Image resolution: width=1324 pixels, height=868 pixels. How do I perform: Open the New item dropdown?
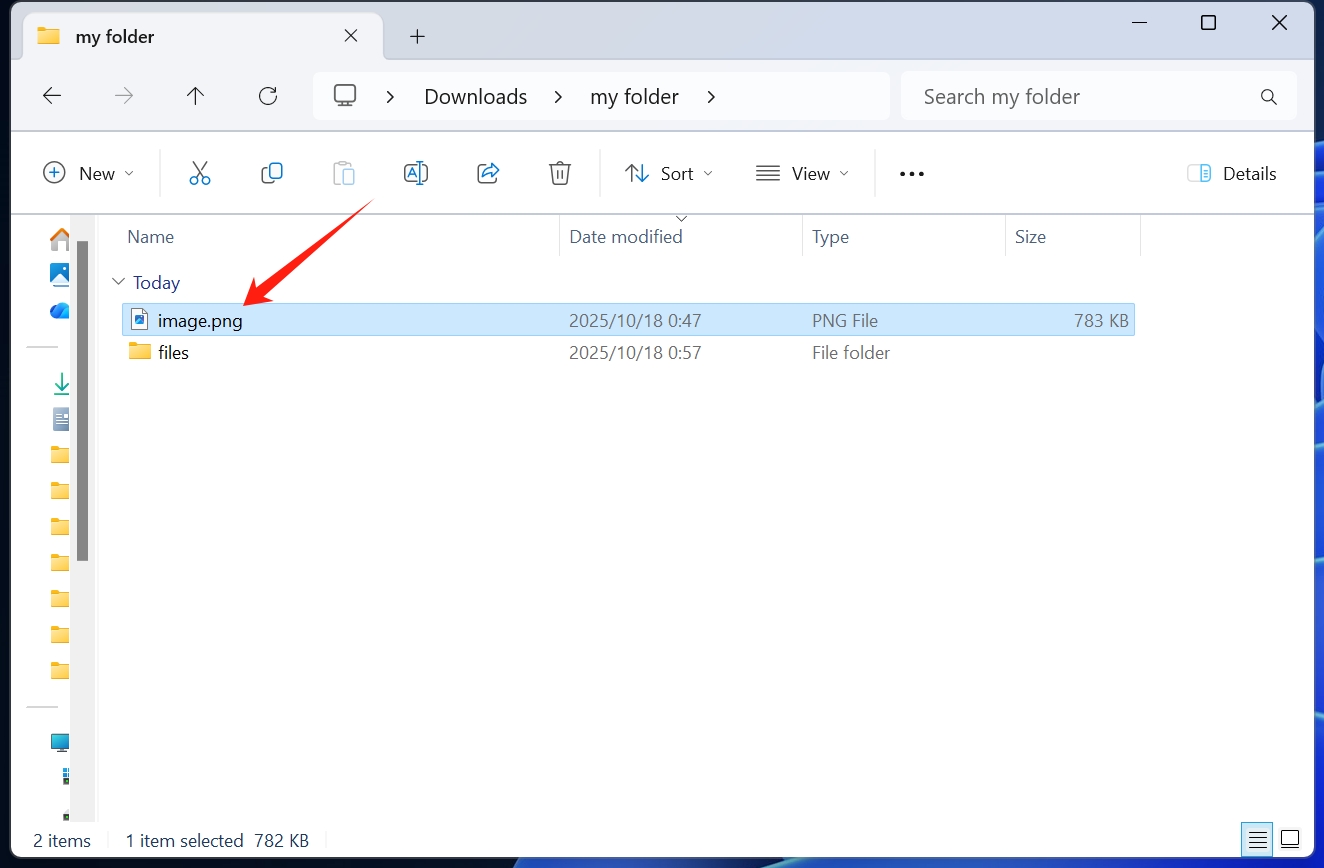tap(88, 173)
